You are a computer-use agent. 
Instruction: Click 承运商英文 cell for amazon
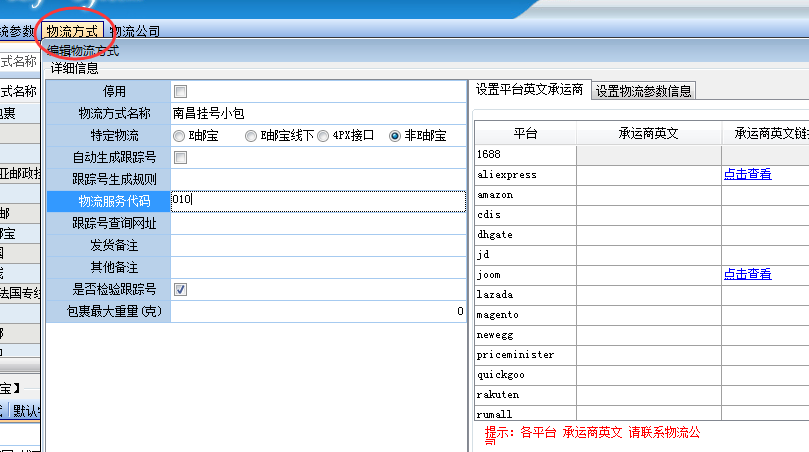click(x=649, y=195)
